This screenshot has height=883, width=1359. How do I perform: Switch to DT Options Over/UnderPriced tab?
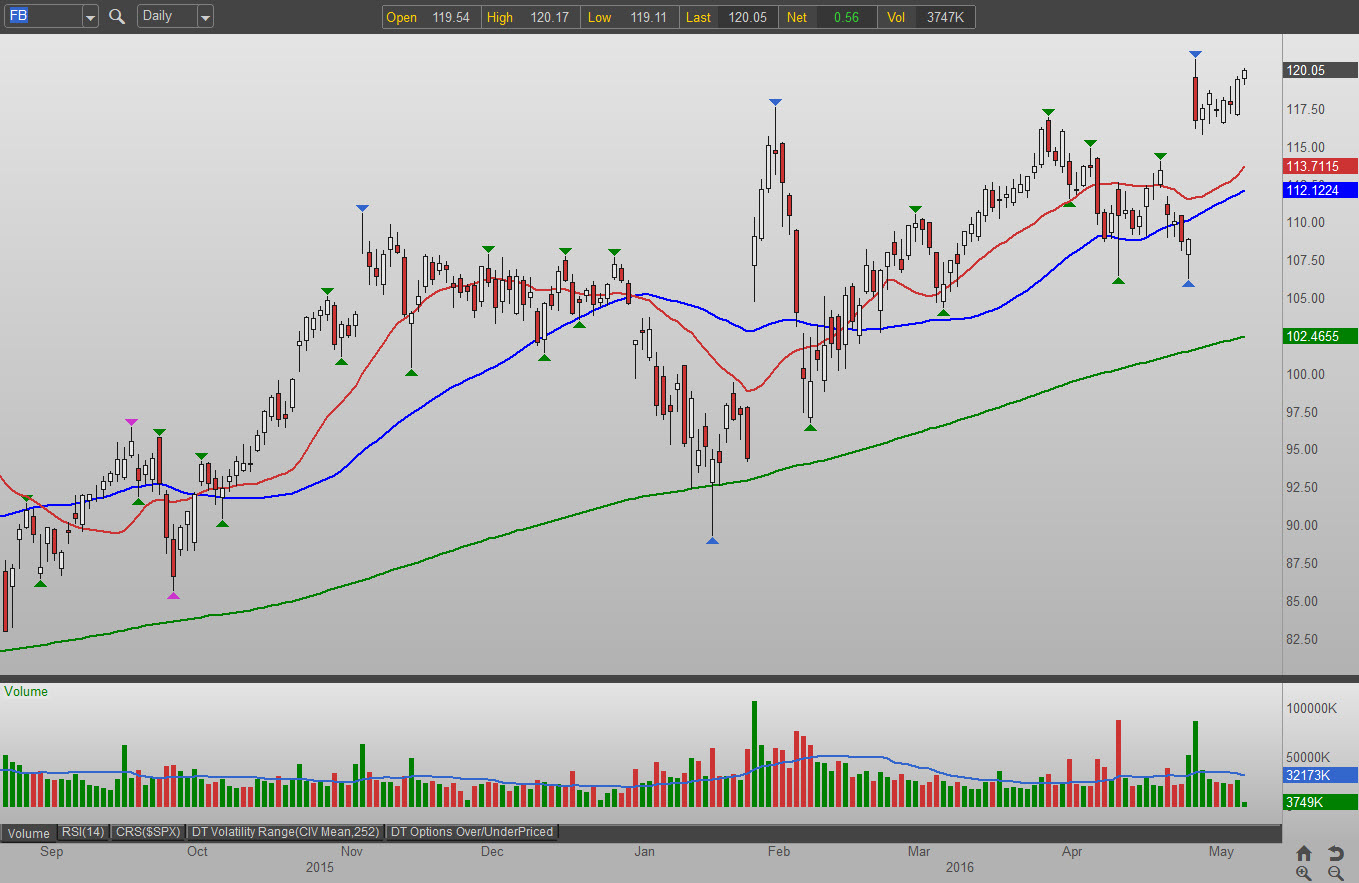pyautogui.click(x=471, y=832)
